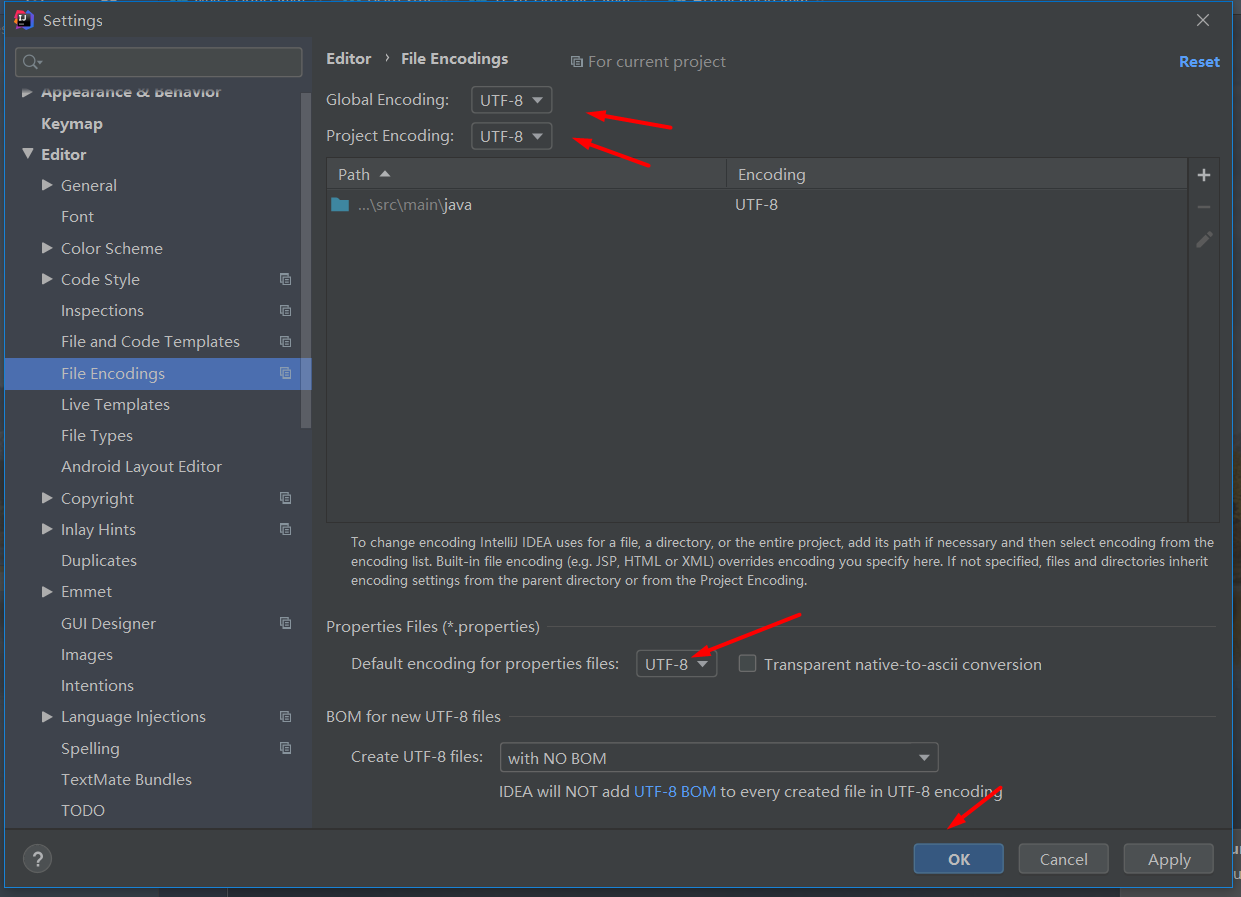The width and height of the screenshot is (1241, 897).
Task: Open Live Templates settings
Action: coord(115,405)
